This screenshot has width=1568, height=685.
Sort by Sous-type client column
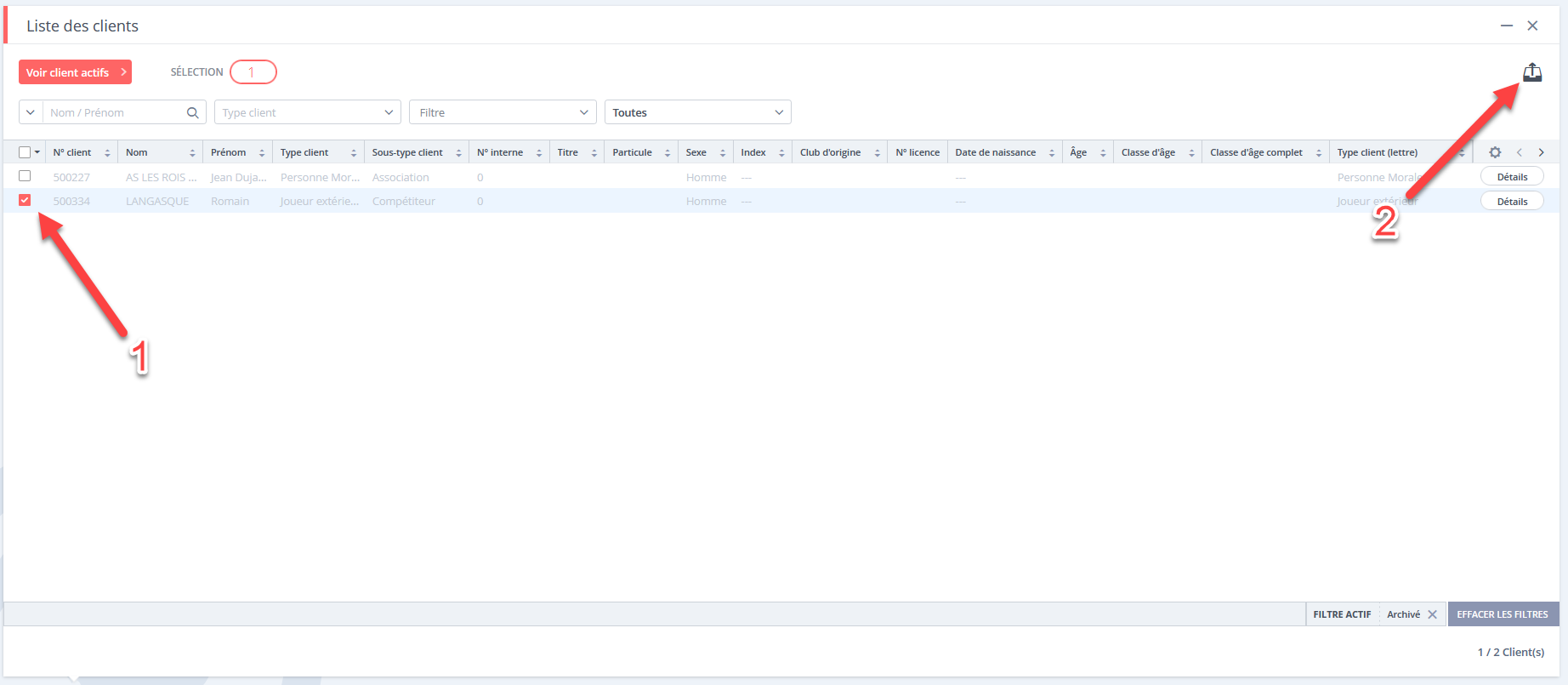click(x=458, y=153)
